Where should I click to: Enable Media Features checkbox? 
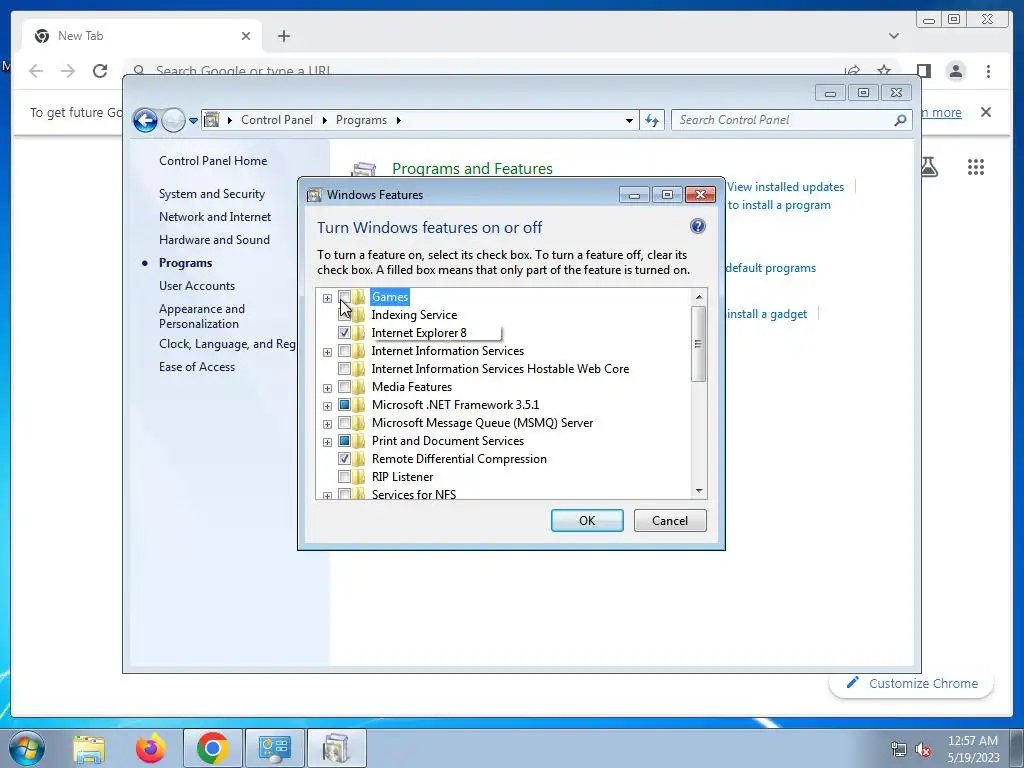coord(344,387)
